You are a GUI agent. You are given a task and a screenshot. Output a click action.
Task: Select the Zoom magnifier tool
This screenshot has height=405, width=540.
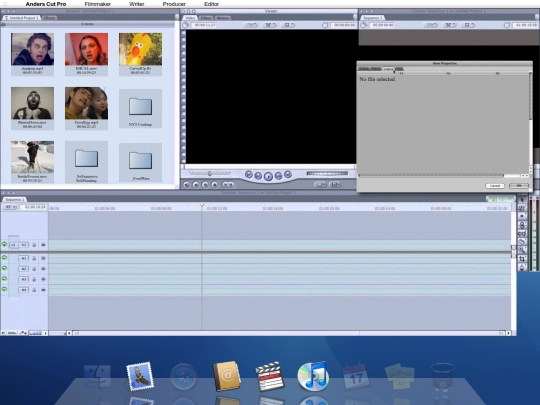tap(522, 250)
